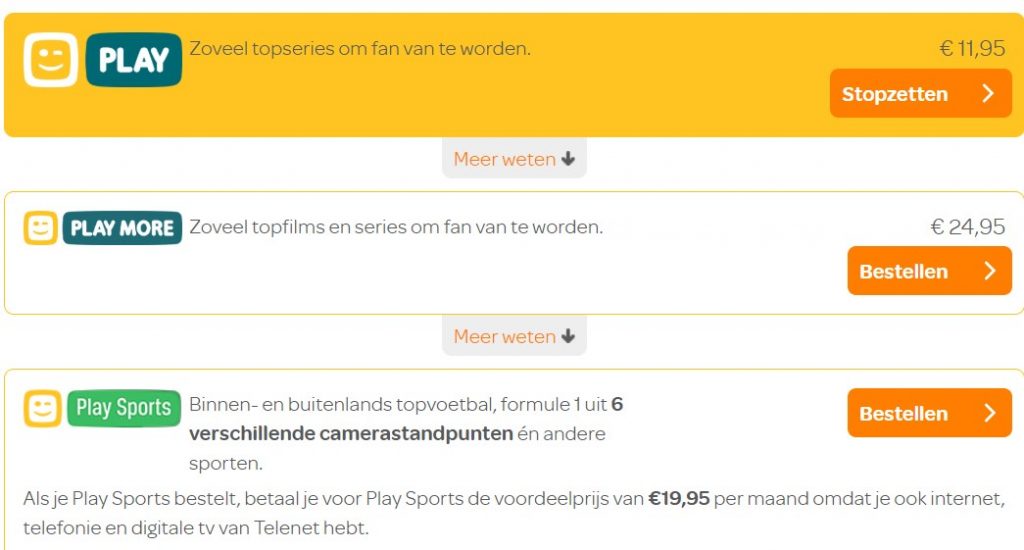Order PLAY MORE with Bestellen button
The width and height of the screenshot is (1024, 550).
pos(929,271)
